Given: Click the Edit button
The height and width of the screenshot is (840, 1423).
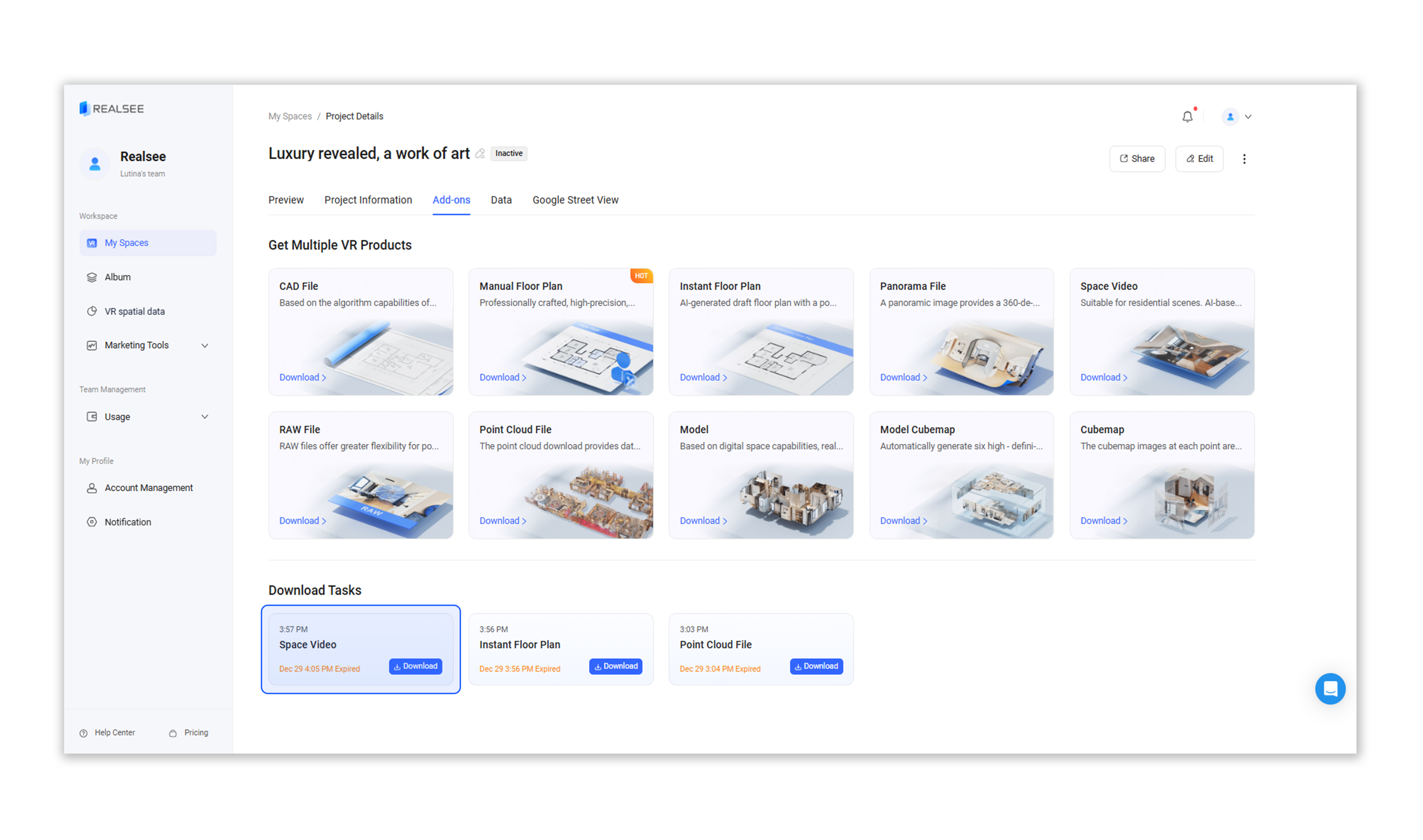Looking at the screenshot, I should tap(1199, 159).
